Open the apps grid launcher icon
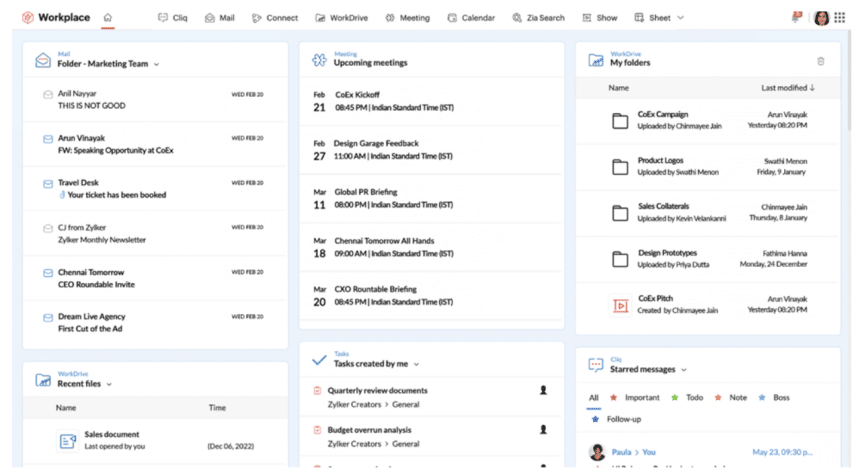The image size is (860, 476). click(839, 18)
